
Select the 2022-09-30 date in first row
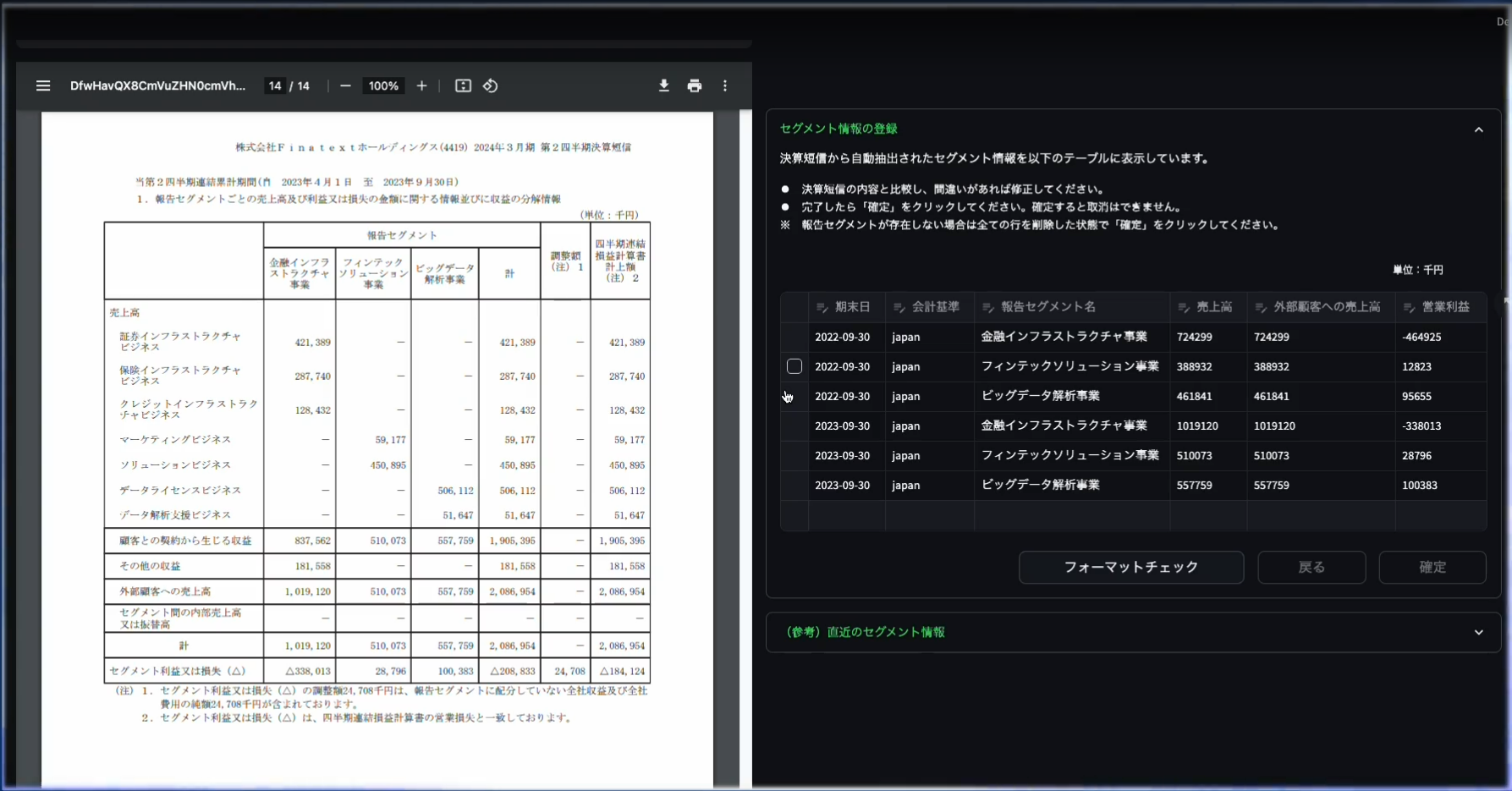click(847, 337)
